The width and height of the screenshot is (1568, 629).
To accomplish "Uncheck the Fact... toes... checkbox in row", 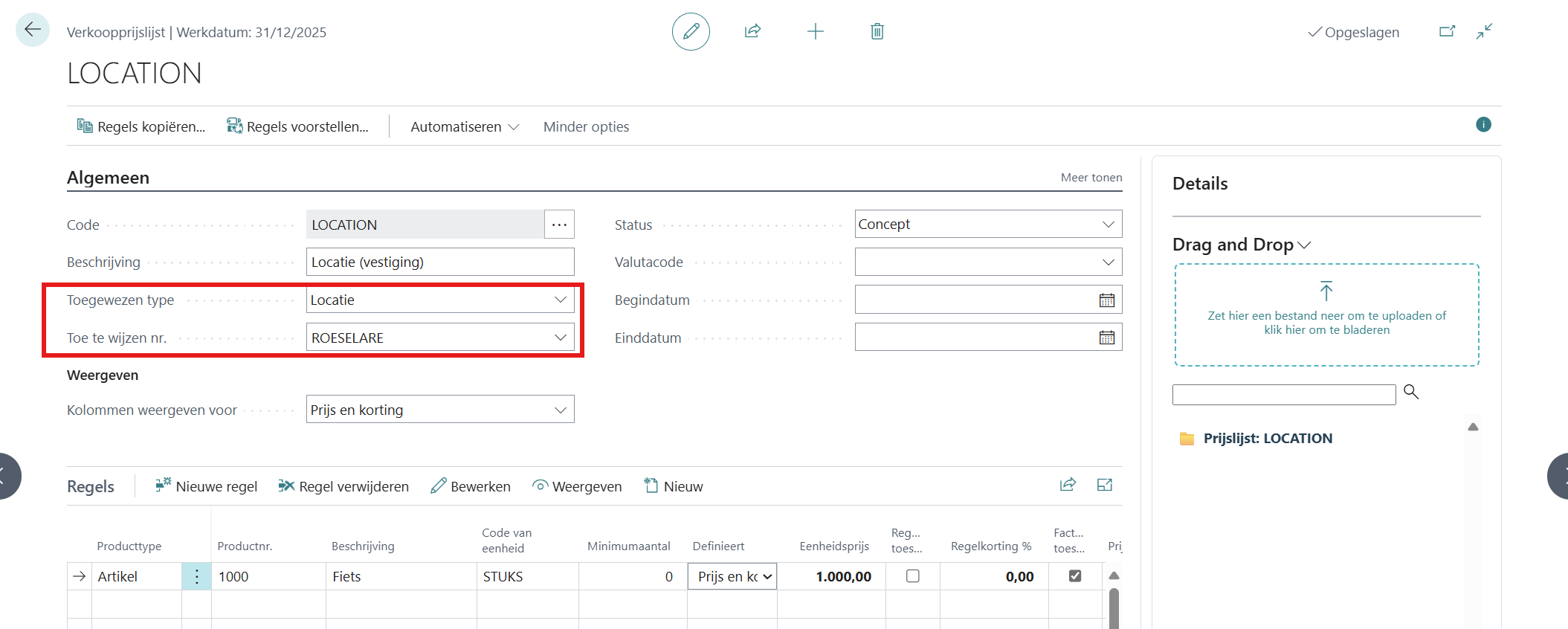I will click(x=1075, y=576).
